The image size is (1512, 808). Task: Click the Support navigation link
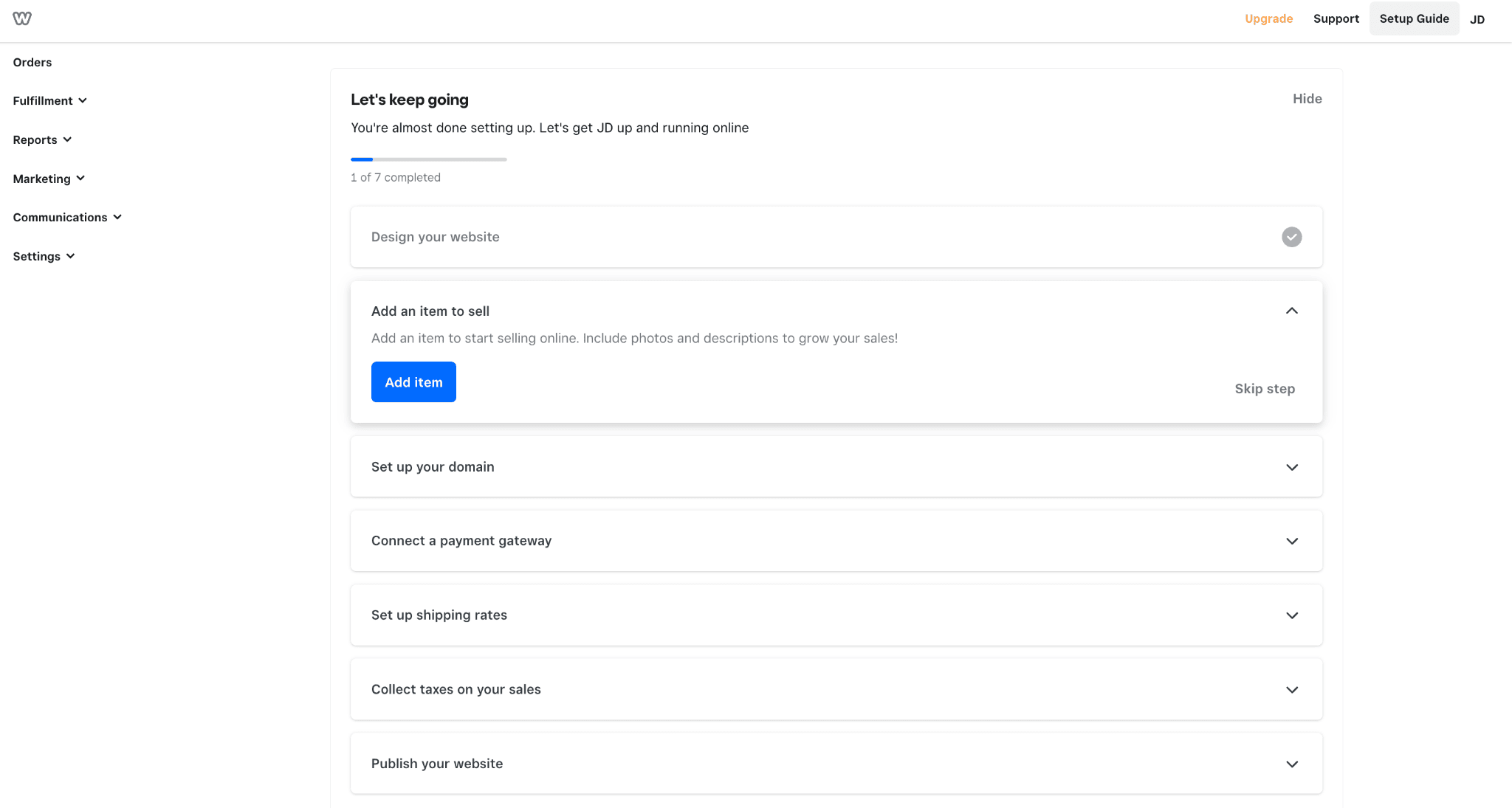coord(1336,18)
